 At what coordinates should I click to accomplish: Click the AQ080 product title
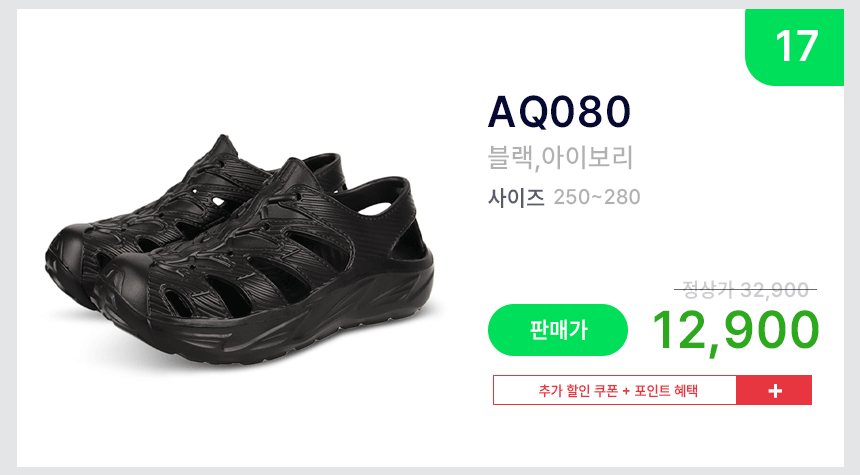tap(559, 112)
